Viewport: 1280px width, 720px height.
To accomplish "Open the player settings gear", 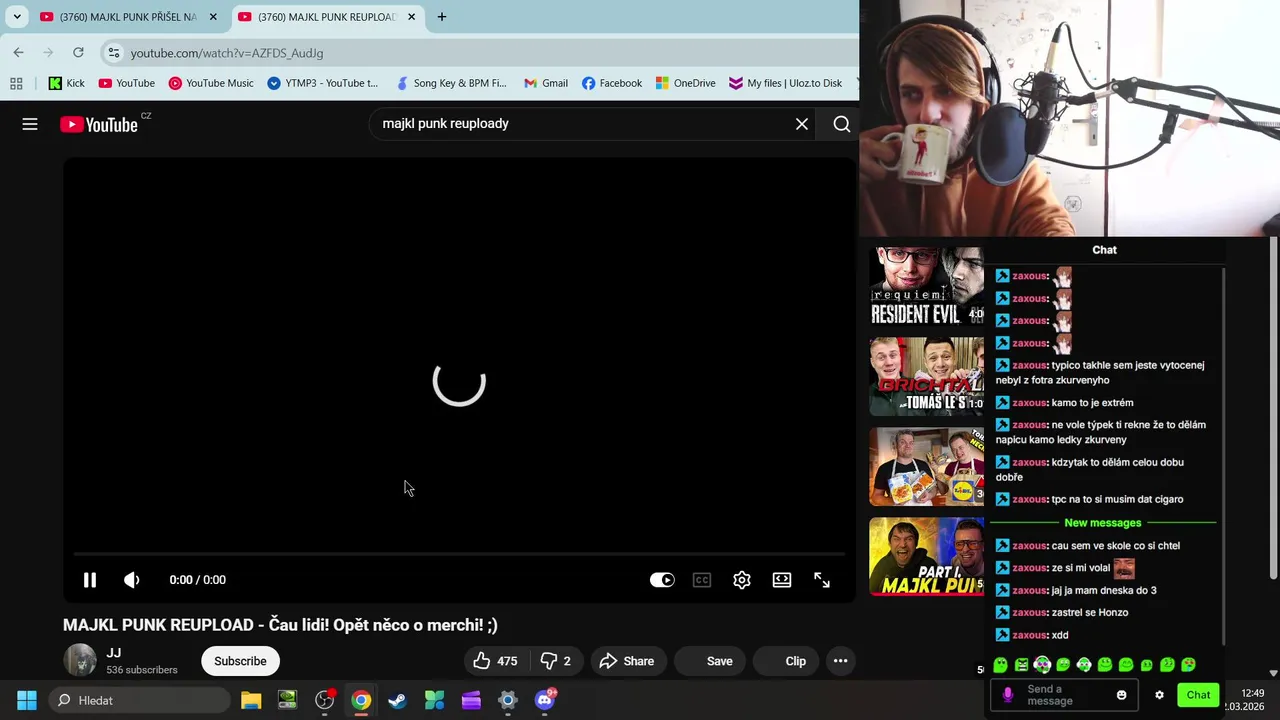I will 742,580.
